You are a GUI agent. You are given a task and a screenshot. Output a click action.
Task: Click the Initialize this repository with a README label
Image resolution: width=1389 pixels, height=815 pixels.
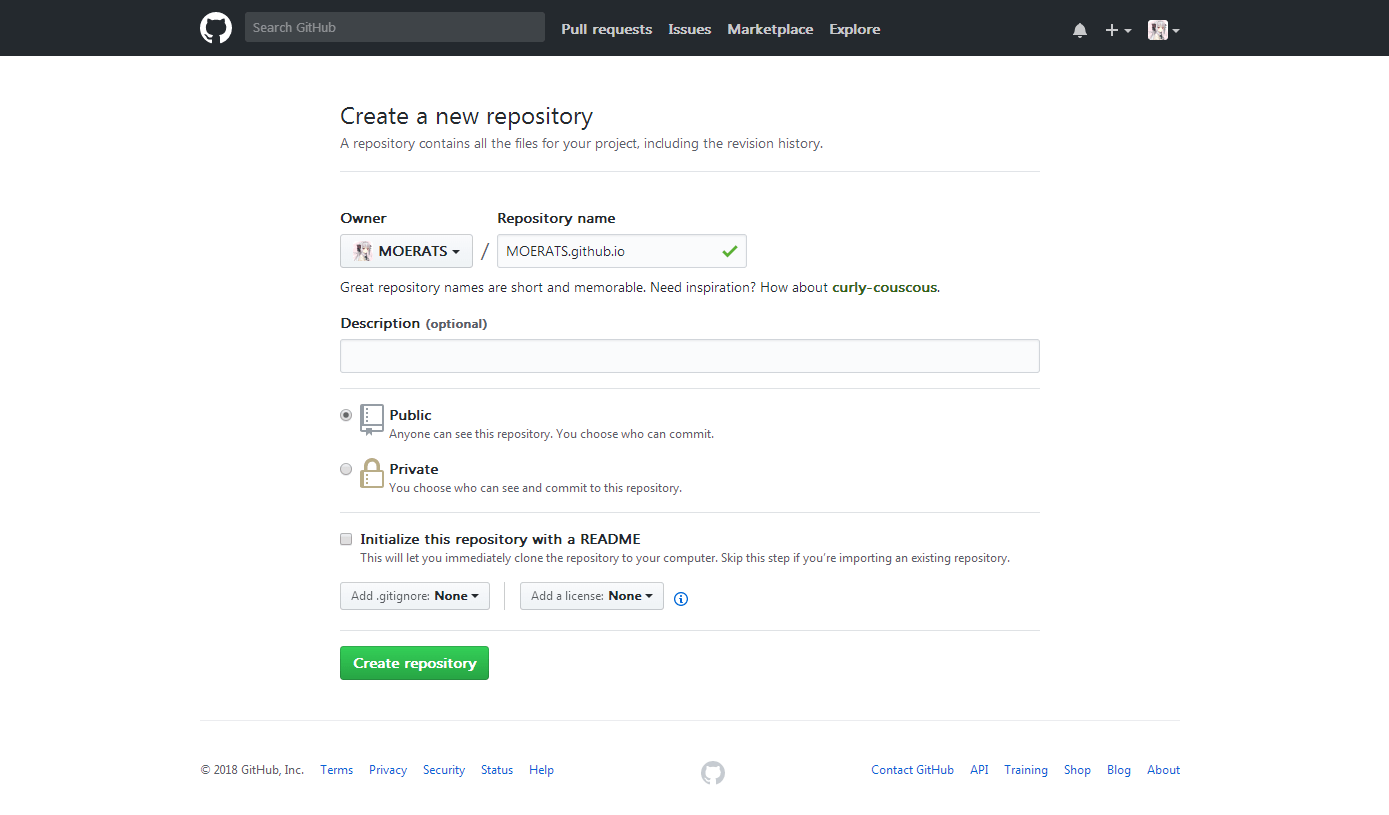click(500, 539)
